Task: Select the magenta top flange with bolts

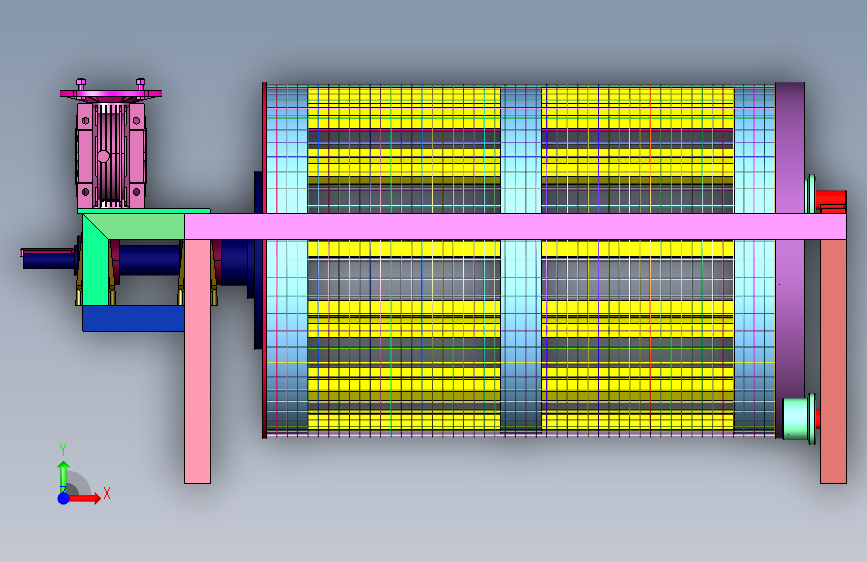Action: point(111,92)
